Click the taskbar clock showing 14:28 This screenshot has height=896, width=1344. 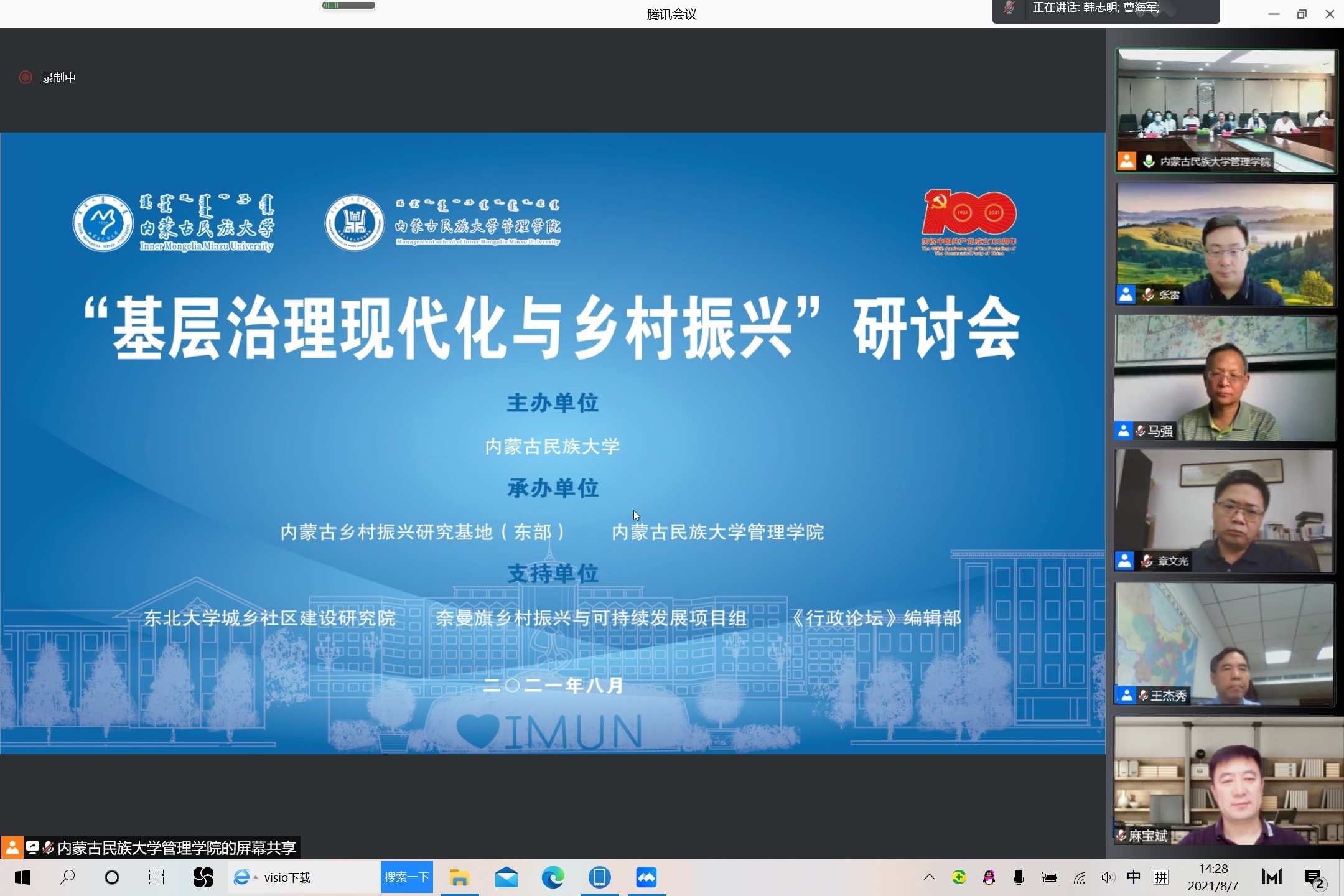point(1213,877)
